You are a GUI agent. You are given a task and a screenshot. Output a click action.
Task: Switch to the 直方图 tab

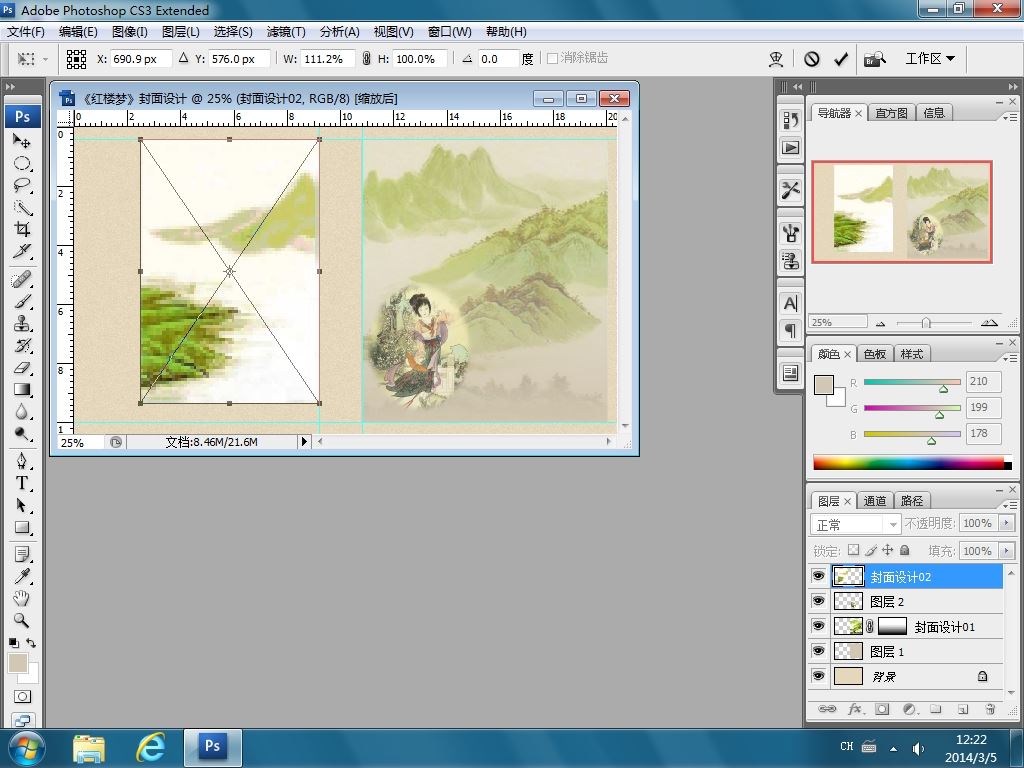coord(891,113)
